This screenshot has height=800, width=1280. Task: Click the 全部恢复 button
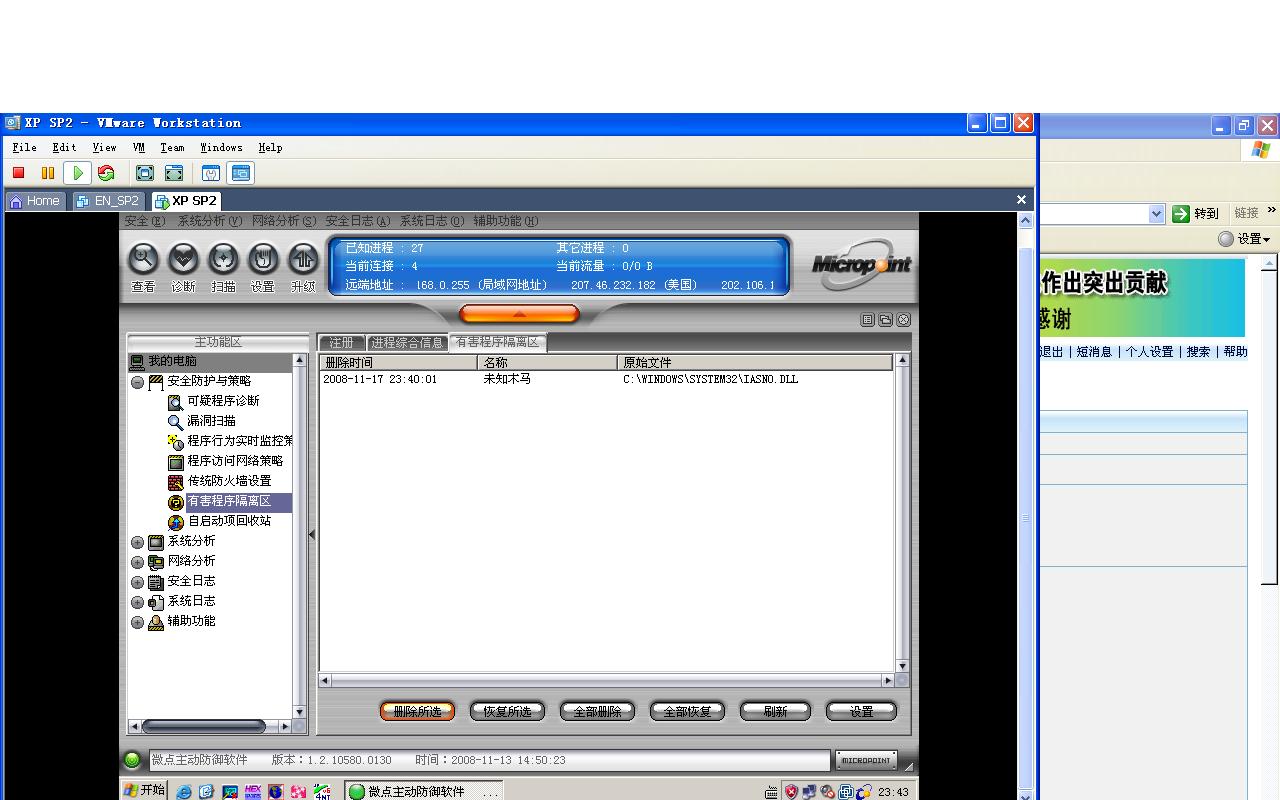point(687,711)
